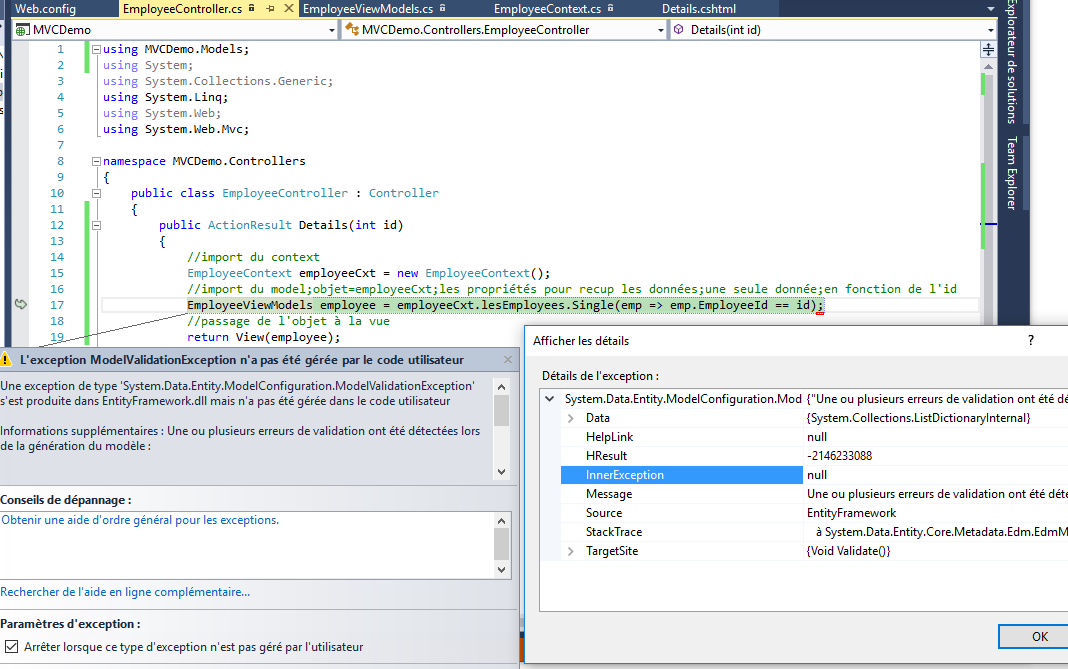This screenshot has height=669, width=1068.
Task: Collapse the namespace MVCDemo.Controllers block
Action: (x=95, y=161)
